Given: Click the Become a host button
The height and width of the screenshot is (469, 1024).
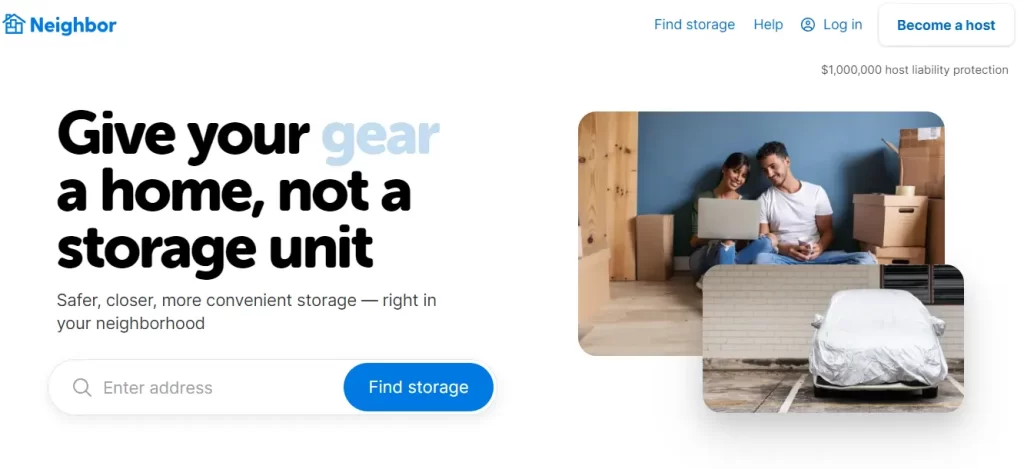Looking at the screenshot, I should (x=946, y=25).
